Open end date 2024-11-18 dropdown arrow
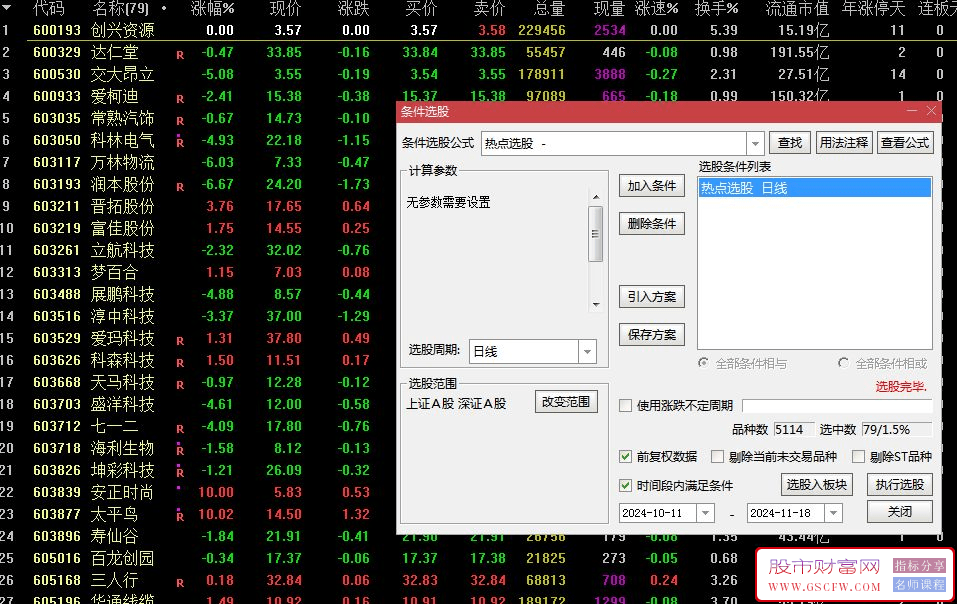The height and width of the screenshot is (604, 957). click(x=834, y=513)
